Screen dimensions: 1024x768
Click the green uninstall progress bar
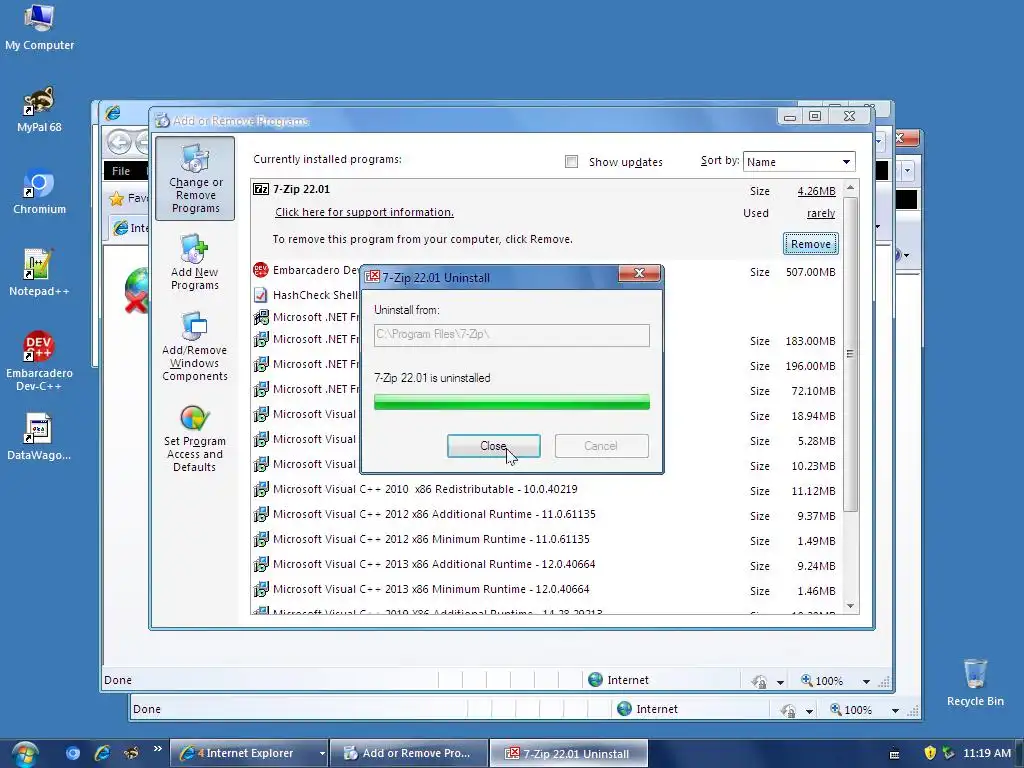511,402
